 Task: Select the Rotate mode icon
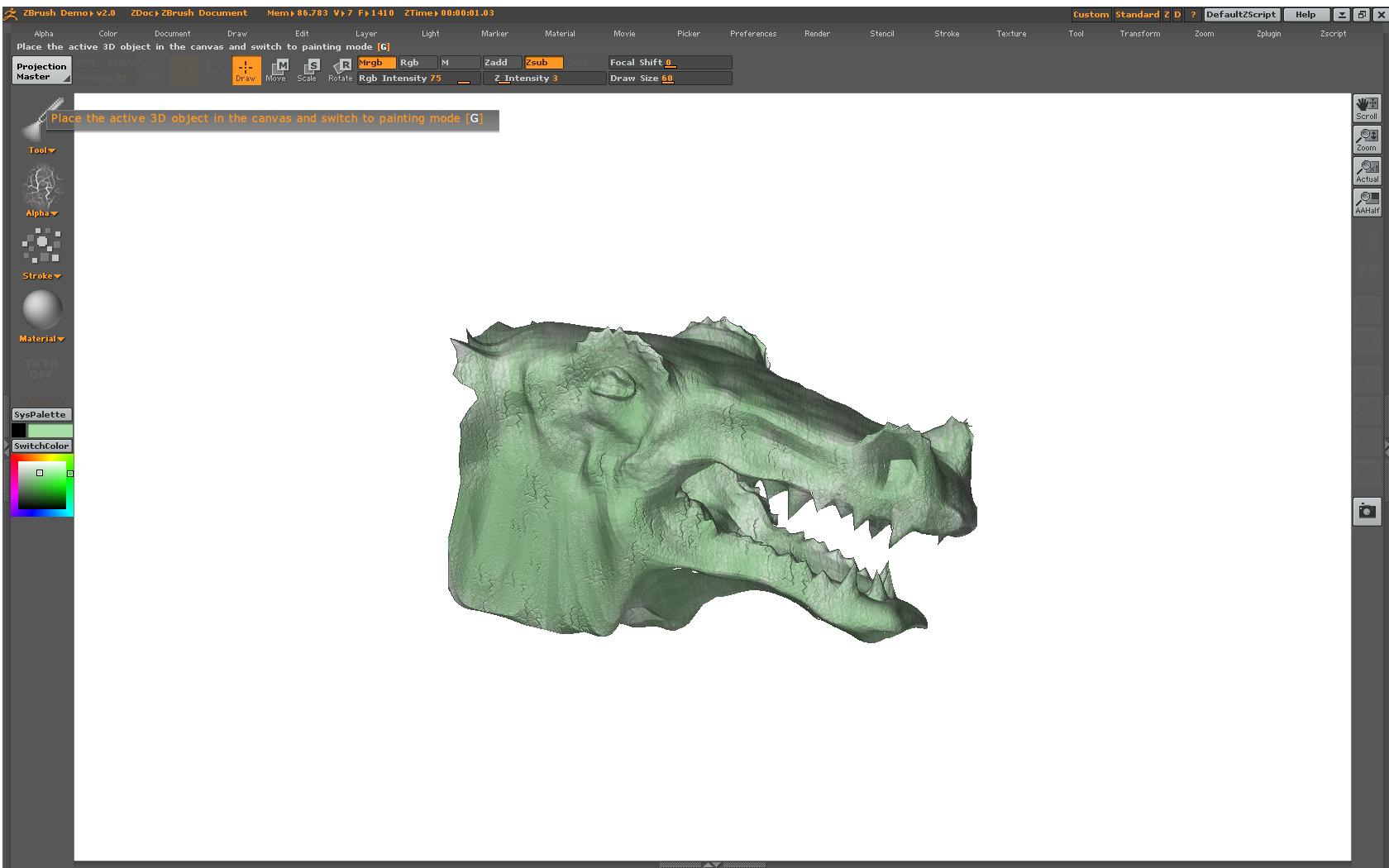pyautogui.click(x=340, y=70)
